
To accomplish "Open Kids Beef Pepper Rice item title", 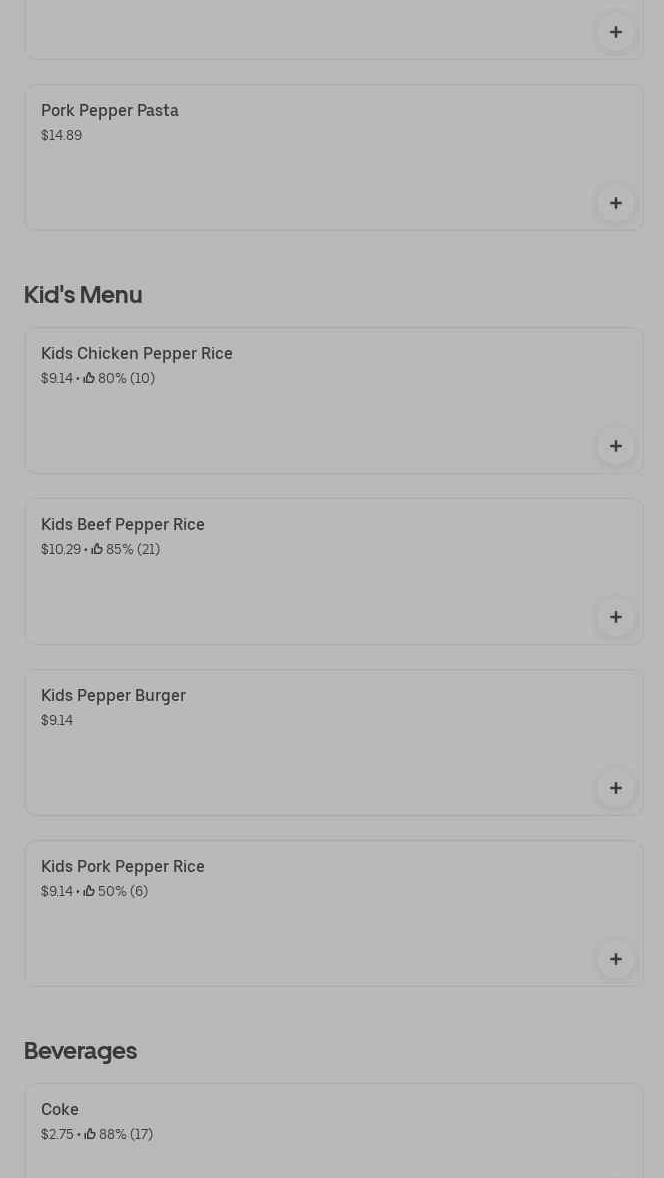I will pyautogui.click(x=122, y=524).
